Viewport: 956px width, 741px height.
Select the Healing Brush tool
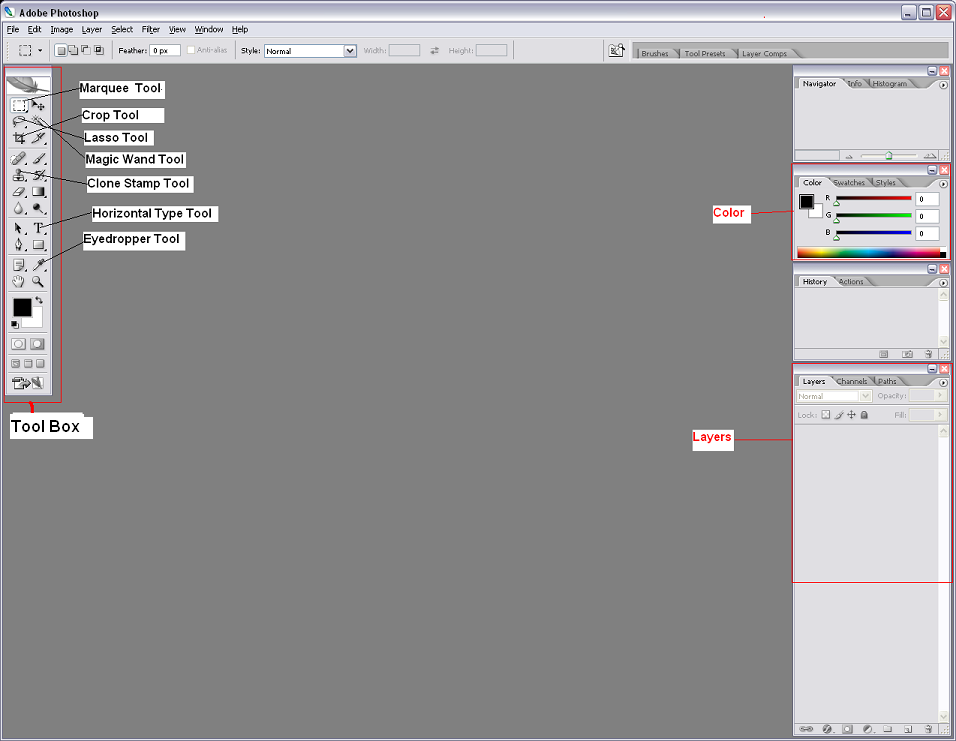[19, 159]
